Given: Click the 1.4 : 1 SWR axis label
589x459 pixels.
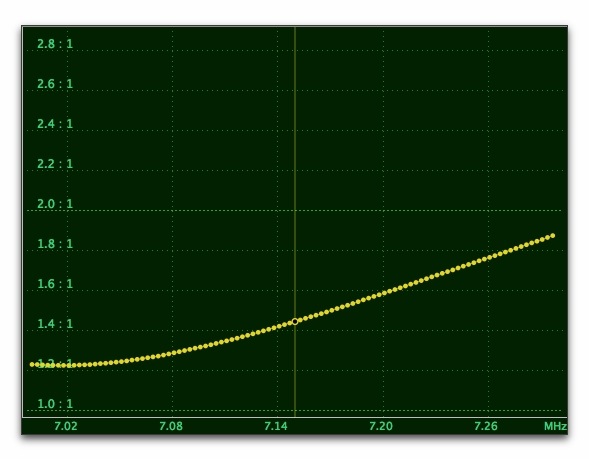Looking at the screenshot, I should (55, 324).
